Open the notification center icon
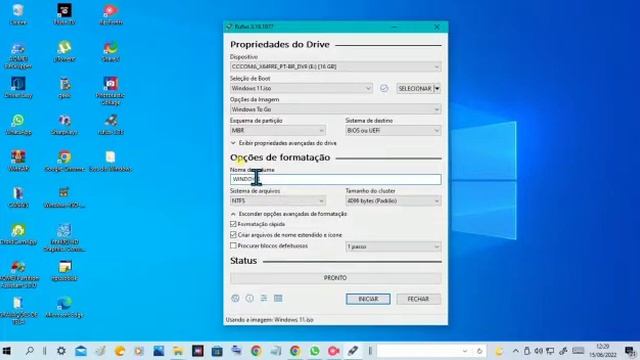640x360 pixels. click(x=630, y=351)
